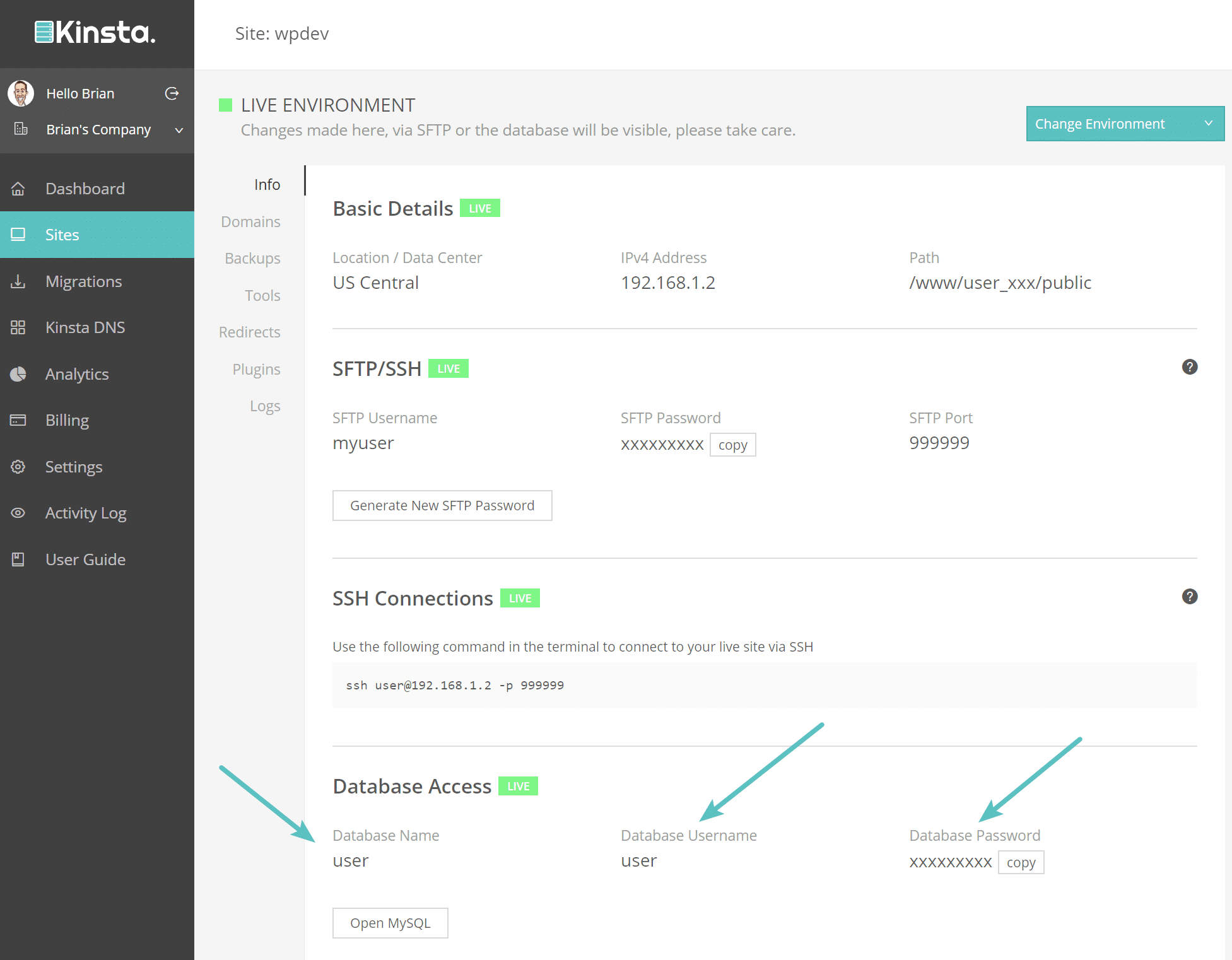Click the Activity Log eye icon
Image resolution: width=1232 pixels, height=960 pixels.
pos(18,513)
